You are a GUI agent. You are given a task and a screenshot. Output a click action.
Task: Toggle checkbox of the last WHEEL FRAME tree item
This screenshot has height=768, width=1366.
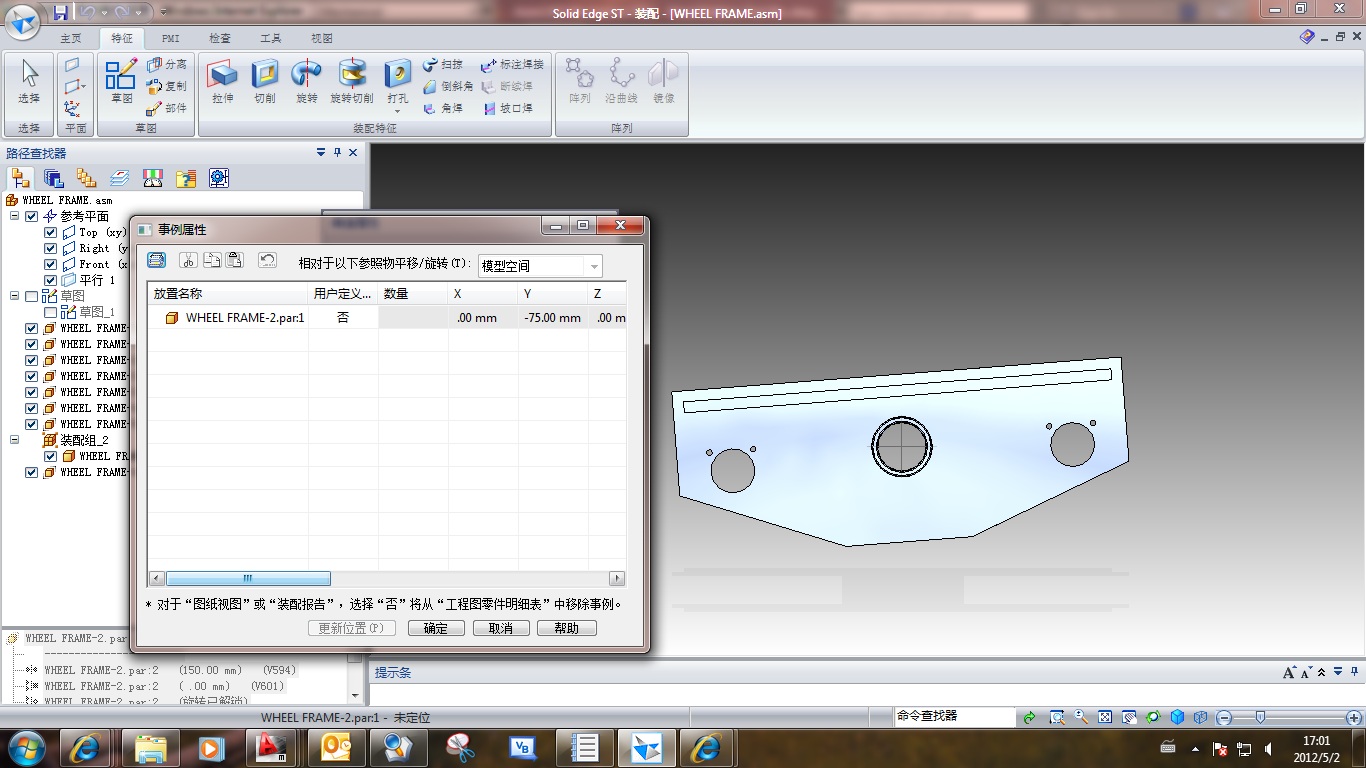pyautogui.click(x=31, y=472)
